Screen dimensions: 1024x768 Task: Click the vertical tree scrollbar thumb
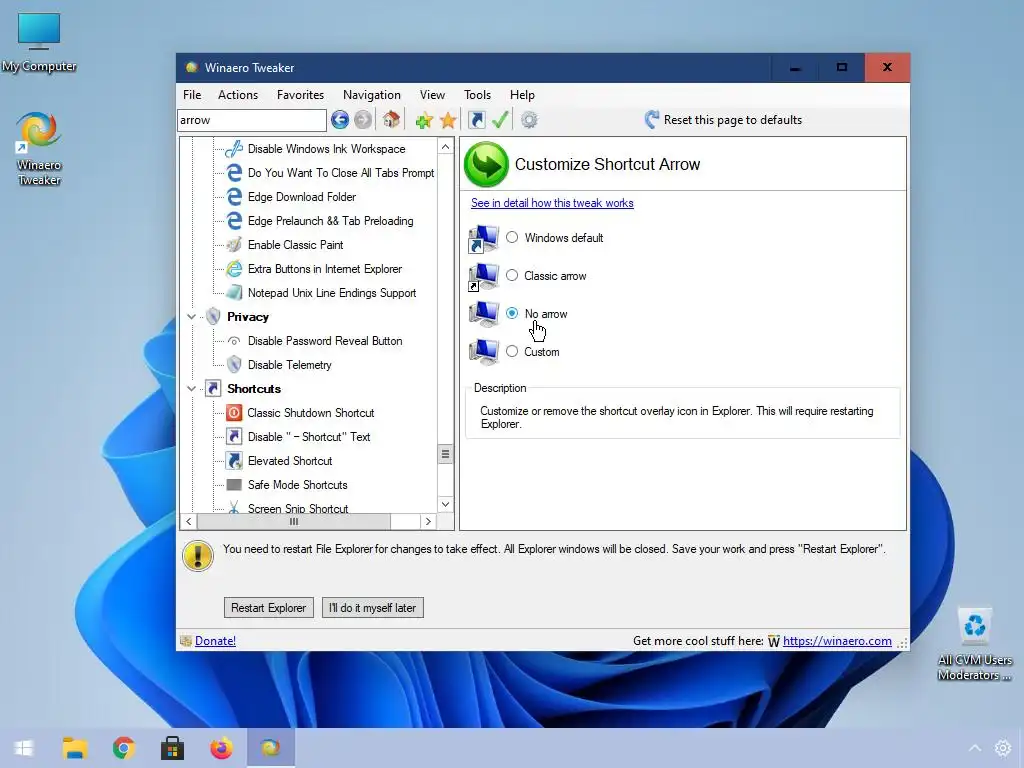(x=445, y=454)
